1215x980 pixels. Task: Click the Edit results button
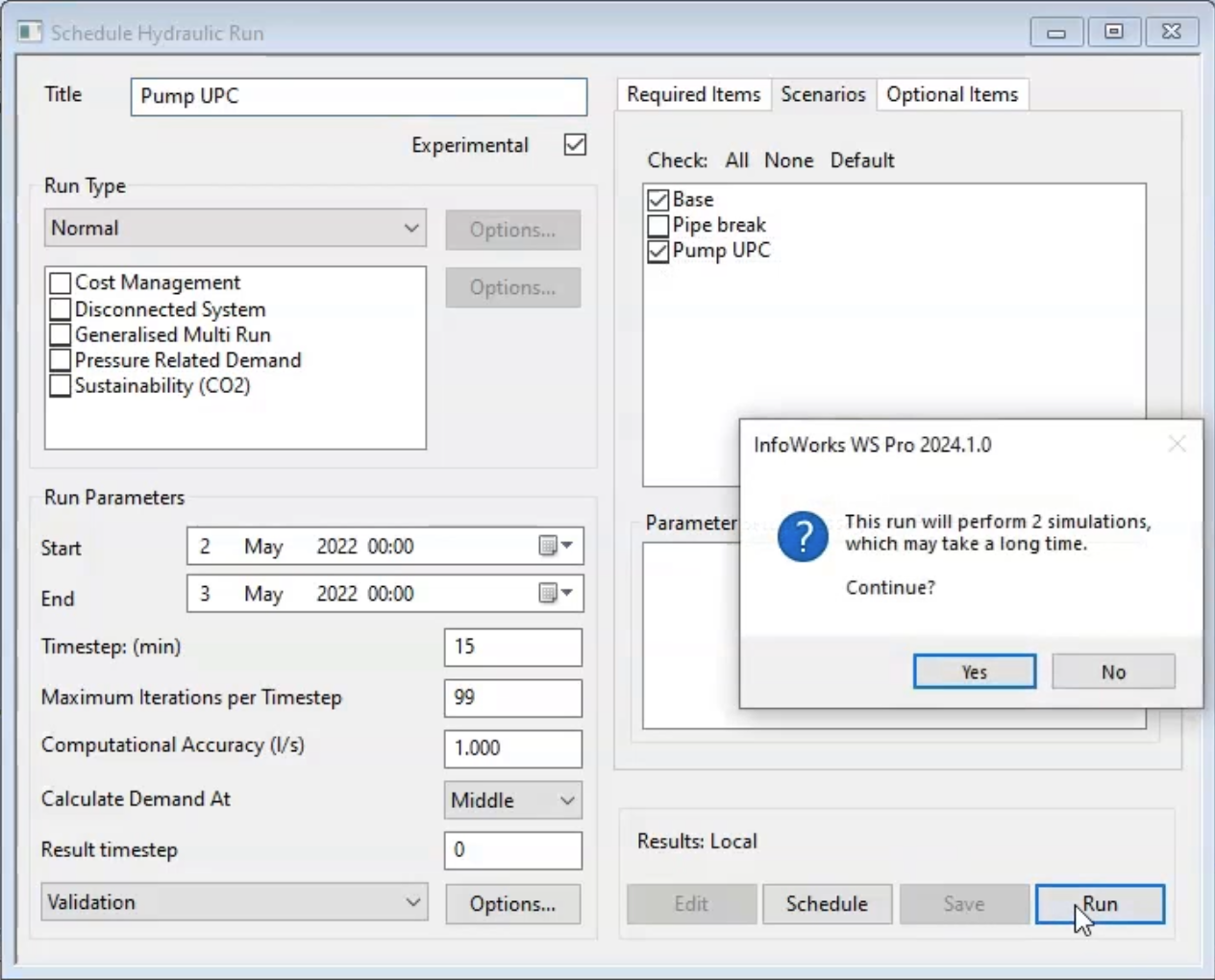(x=691, y=904)
